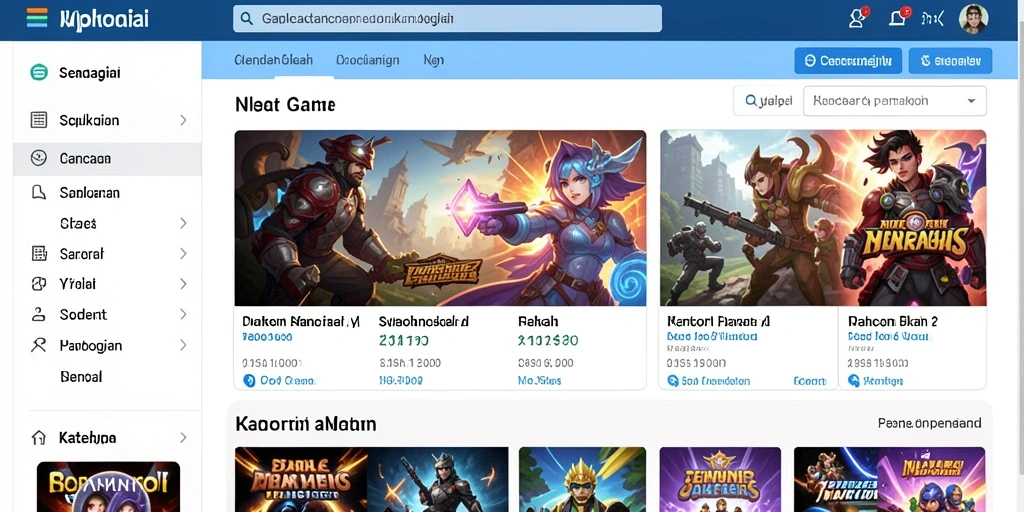Image resolution: width=1024 pixels, height=512 pixels.
Task: Expand the Panbogian sidebar item arrow
Action: 183,345
